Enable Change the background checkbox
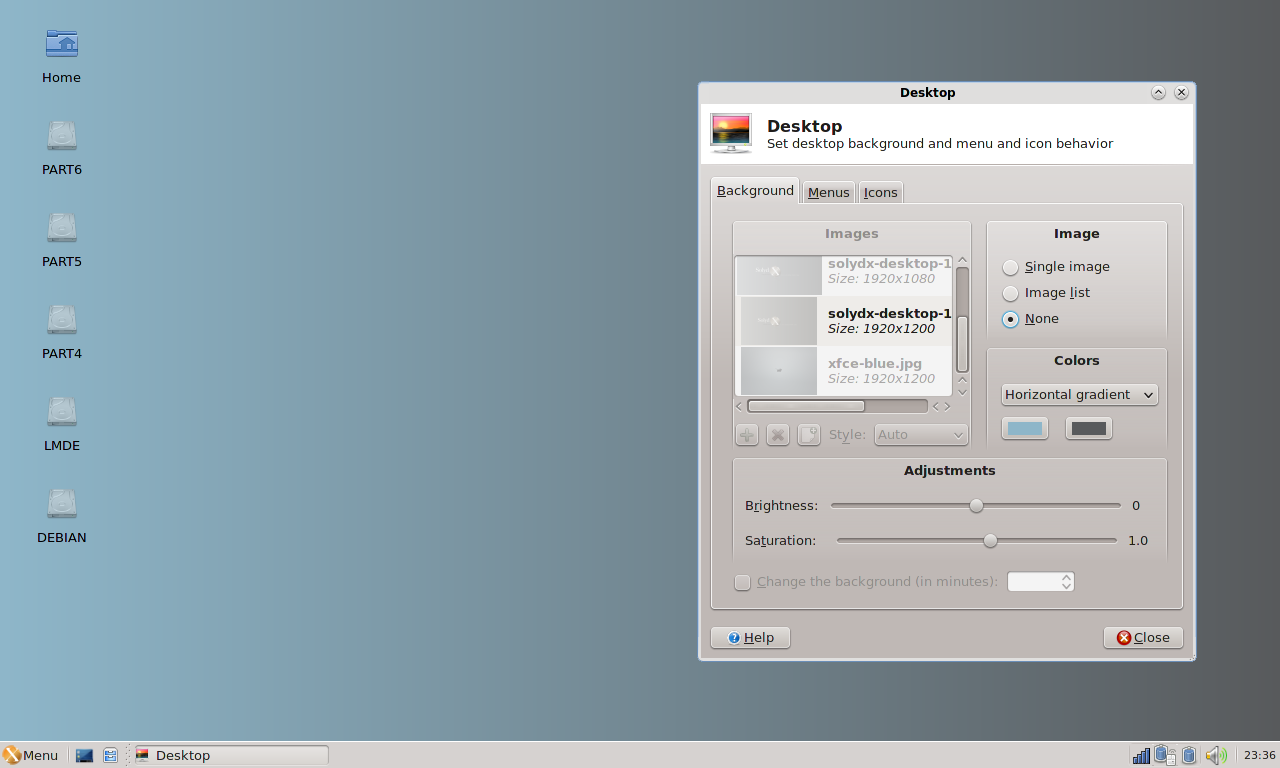This screenshot has height=768, width=1280. click(x=743, y=582)
